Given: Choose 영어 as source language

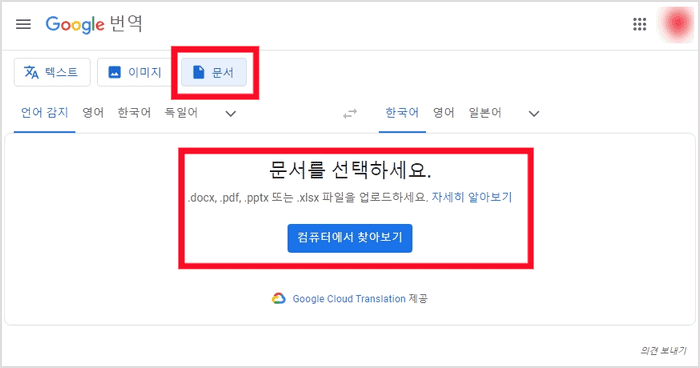Looking at the screenshot, I should [x=93, y=113].
